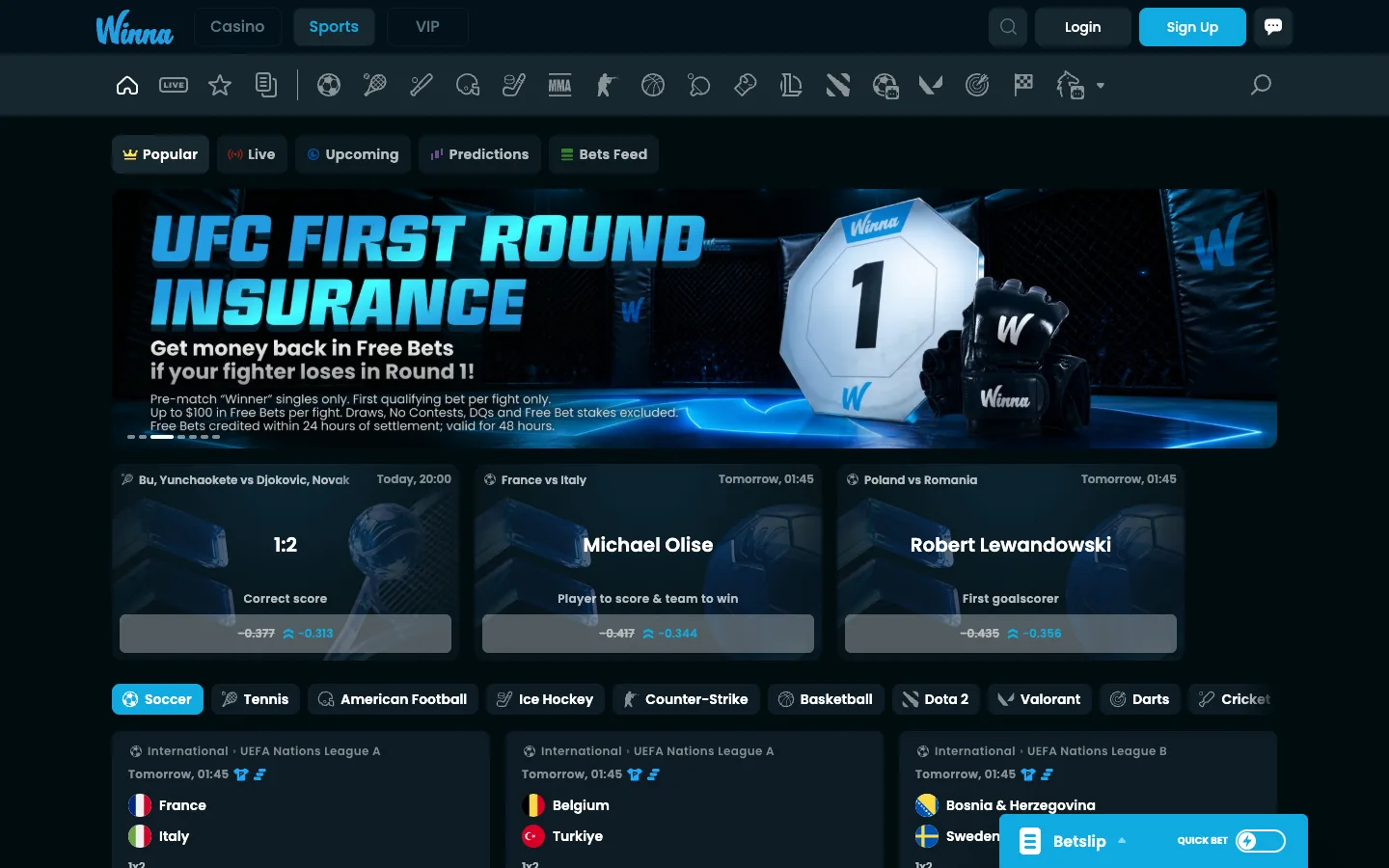The height and width of the screenshot is (868, 1389).
Task: Select table tennis paddle icon
Action: click(699, 85)
